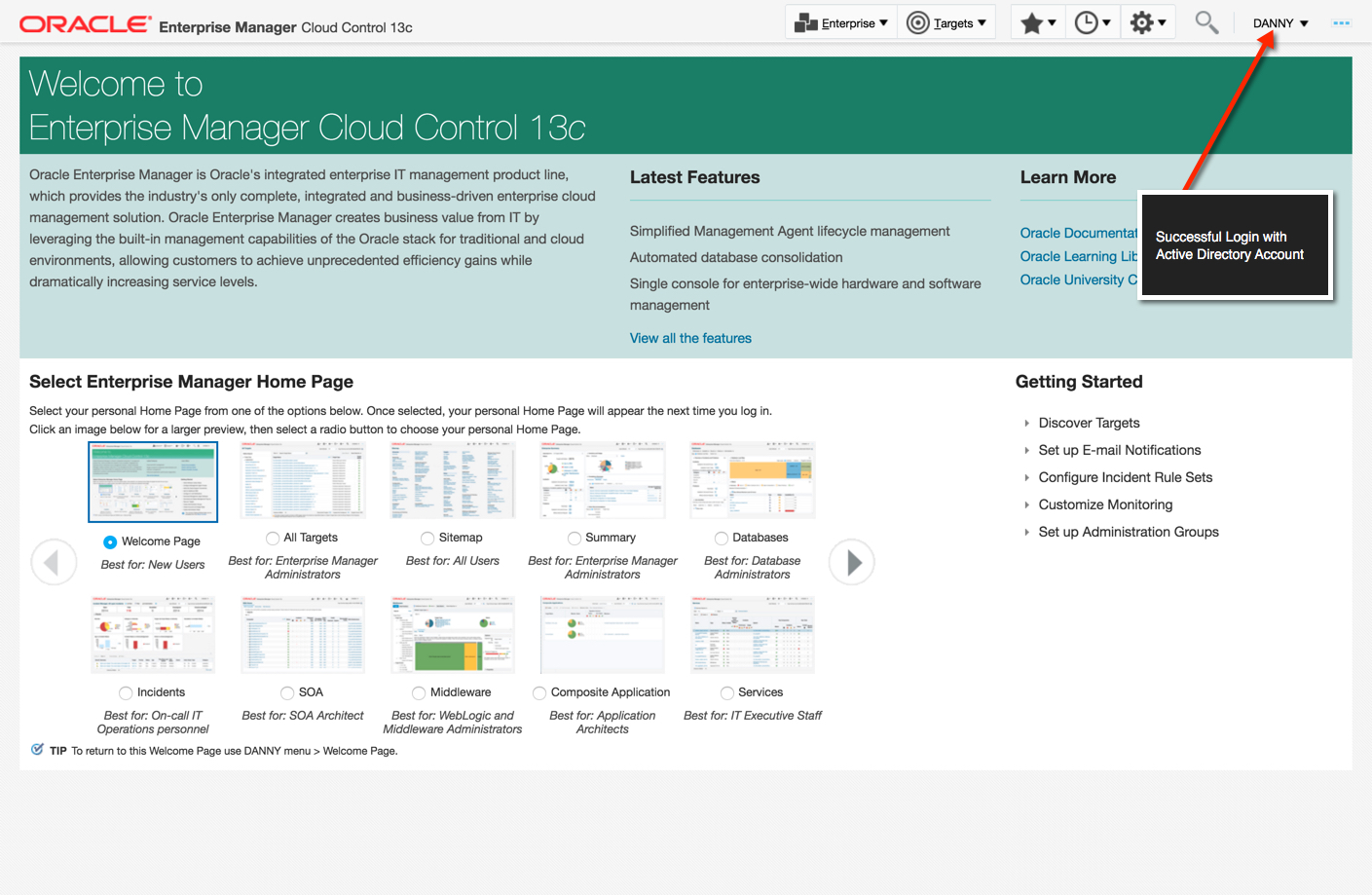Select the Welcome Page radio button
This screenshot has height=895, width=1372.
pyautogui.click(x=110, y=541)
